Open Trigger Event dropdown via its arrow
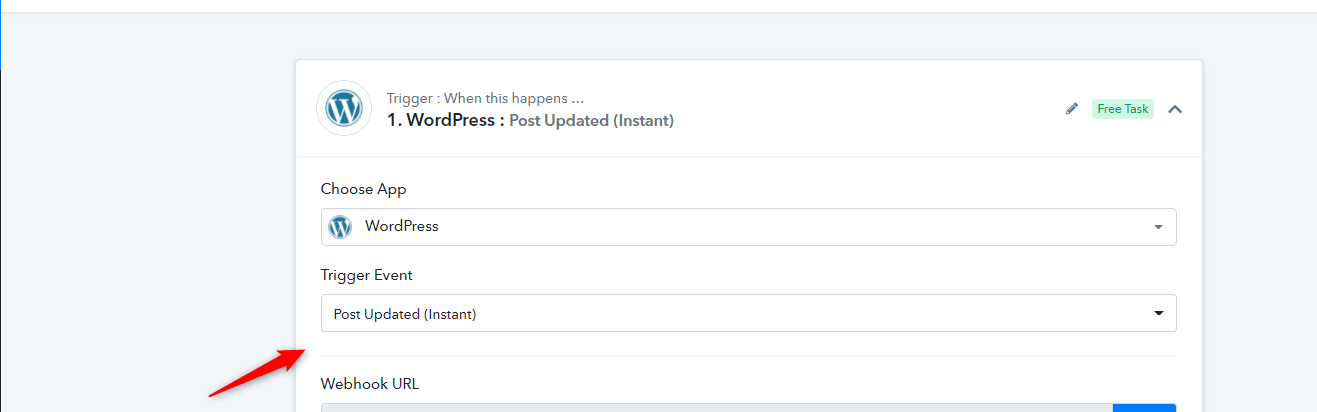This screenshot has width=1317, height=412. coord(1158,313)
